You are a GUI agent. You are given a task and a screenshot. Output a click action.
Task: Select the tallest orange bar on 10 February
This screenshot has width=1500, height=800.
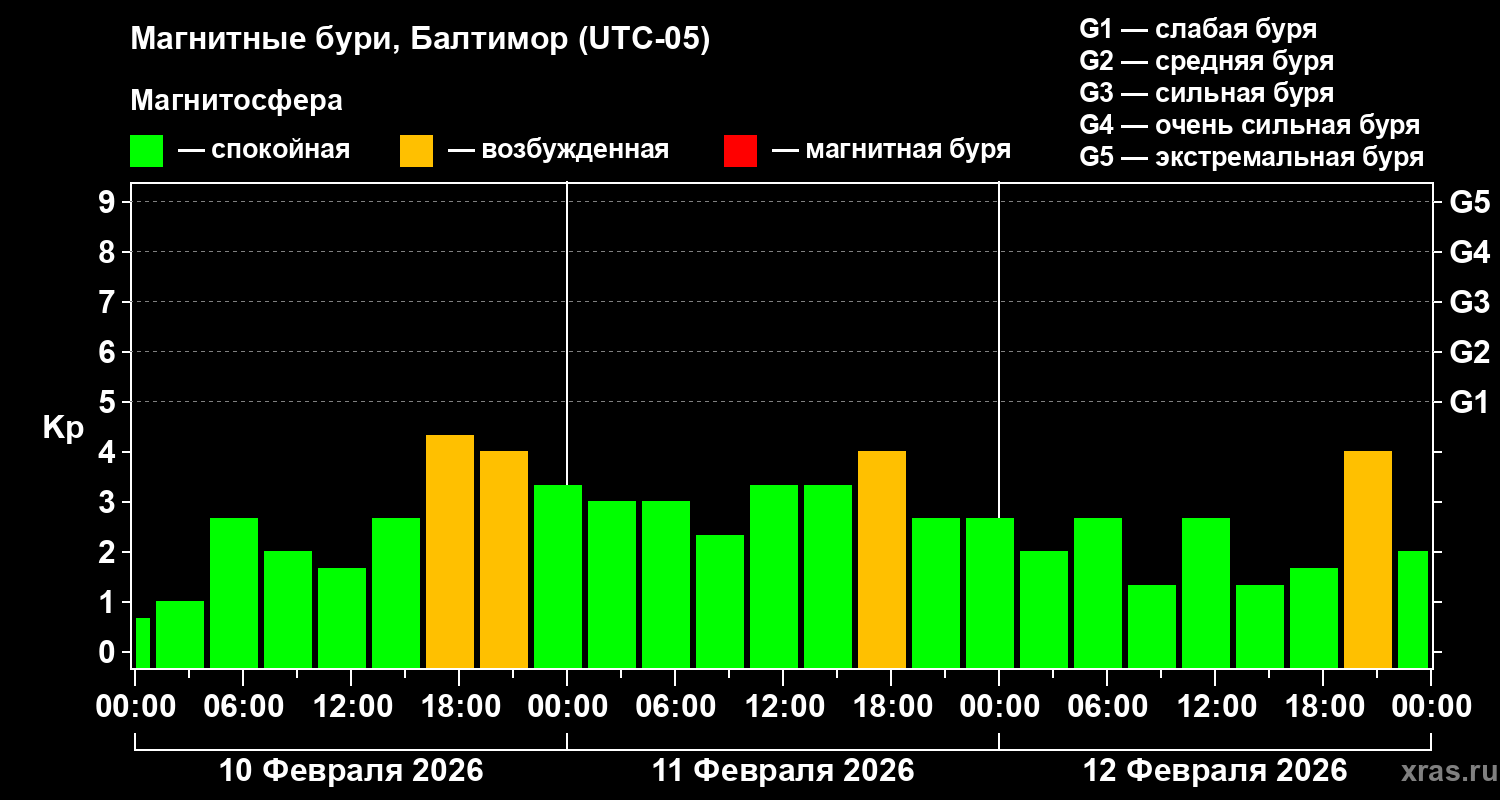[450, 551]
